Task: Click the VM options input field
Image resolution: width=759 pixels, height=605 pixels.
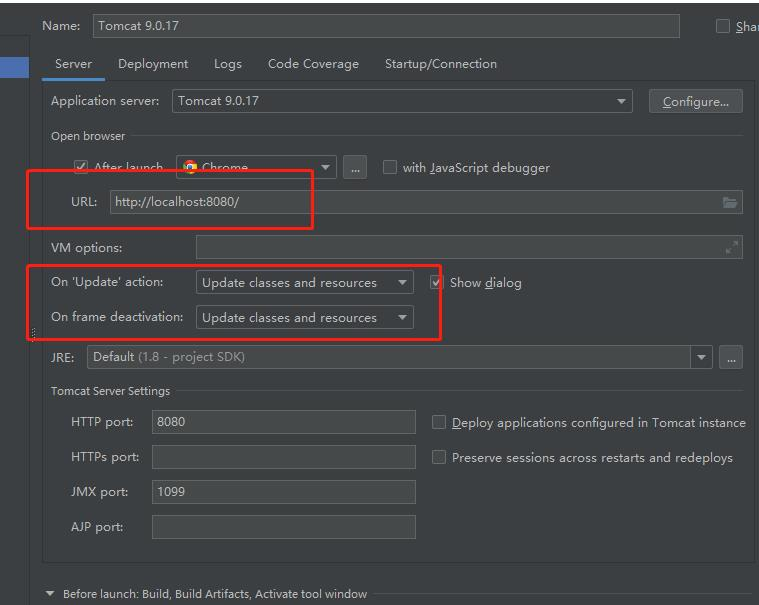Action: [x=469, y=247]
